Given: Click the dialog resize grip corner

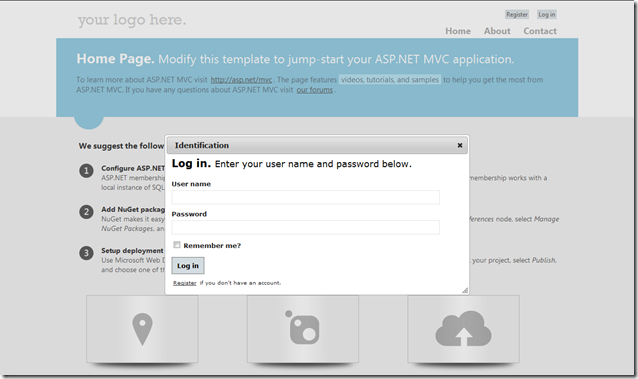Looking at the screenshot, I should [465, 290].
